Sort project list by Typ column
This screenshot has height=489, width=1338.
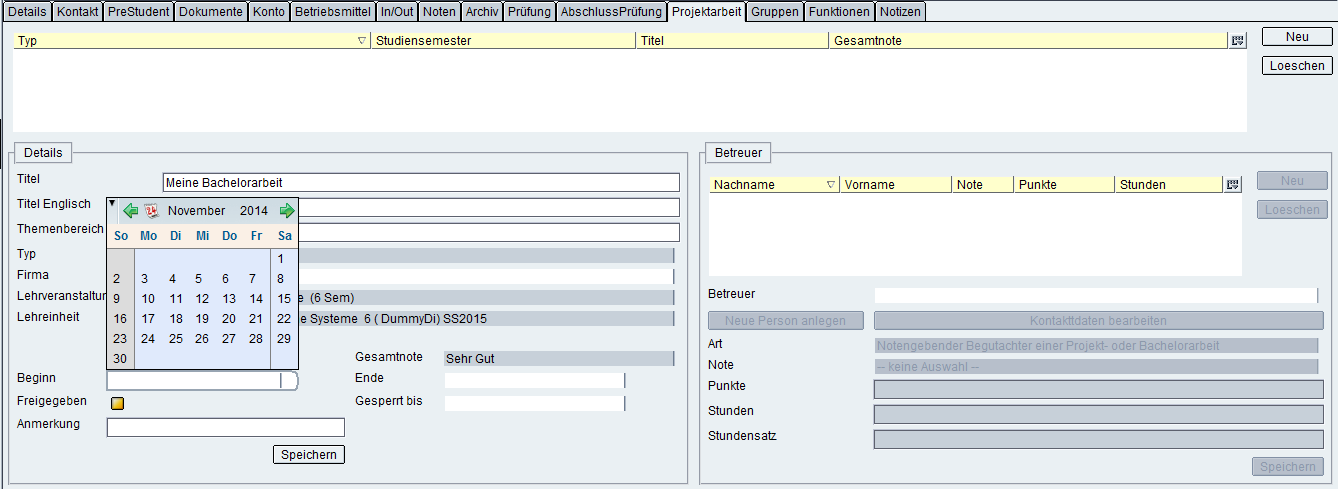point(190,41)
